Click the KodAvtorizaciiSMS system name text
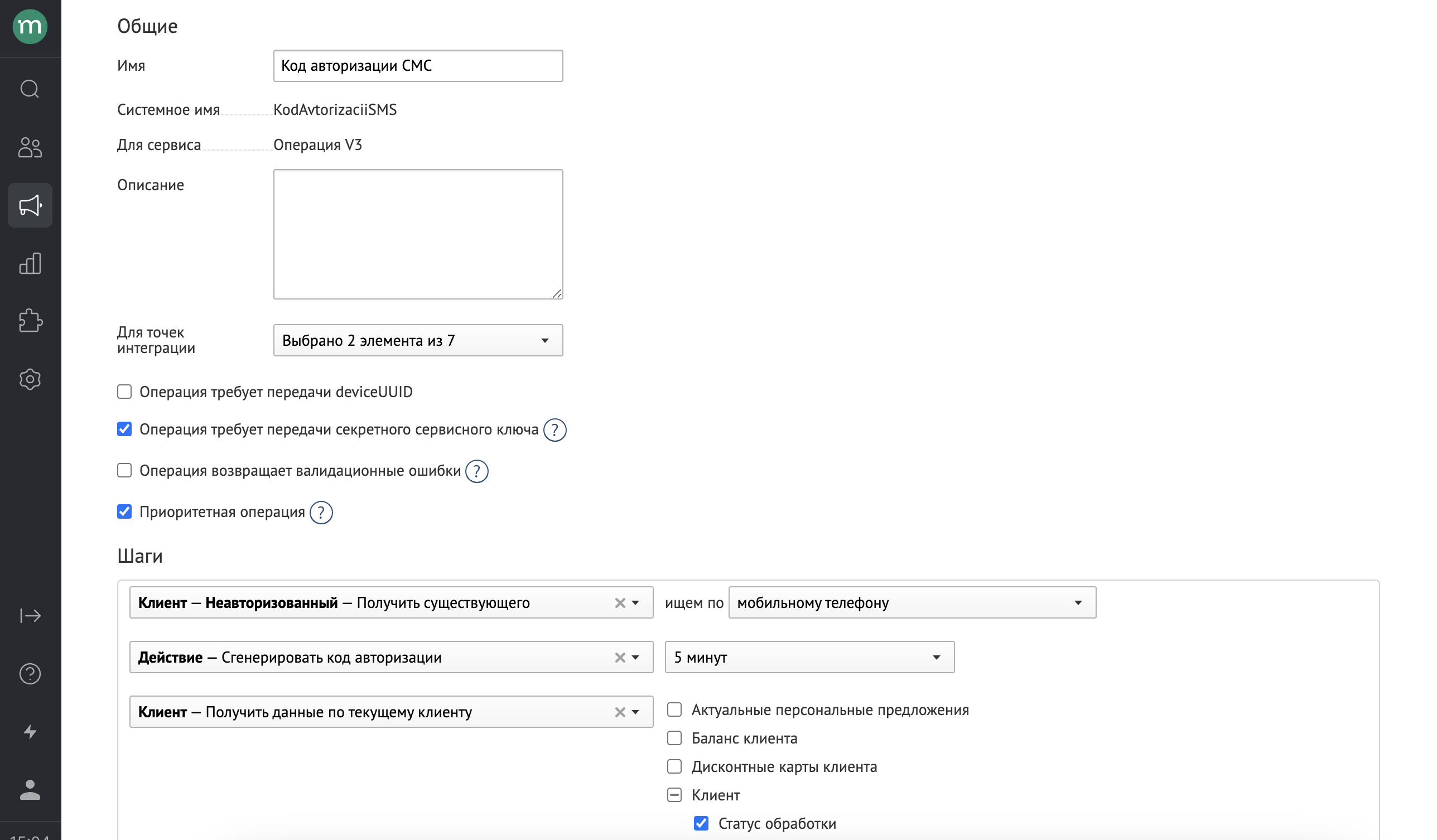This screenshot has height=840, width=1437. pyautogui.click(x=335, y=109)
